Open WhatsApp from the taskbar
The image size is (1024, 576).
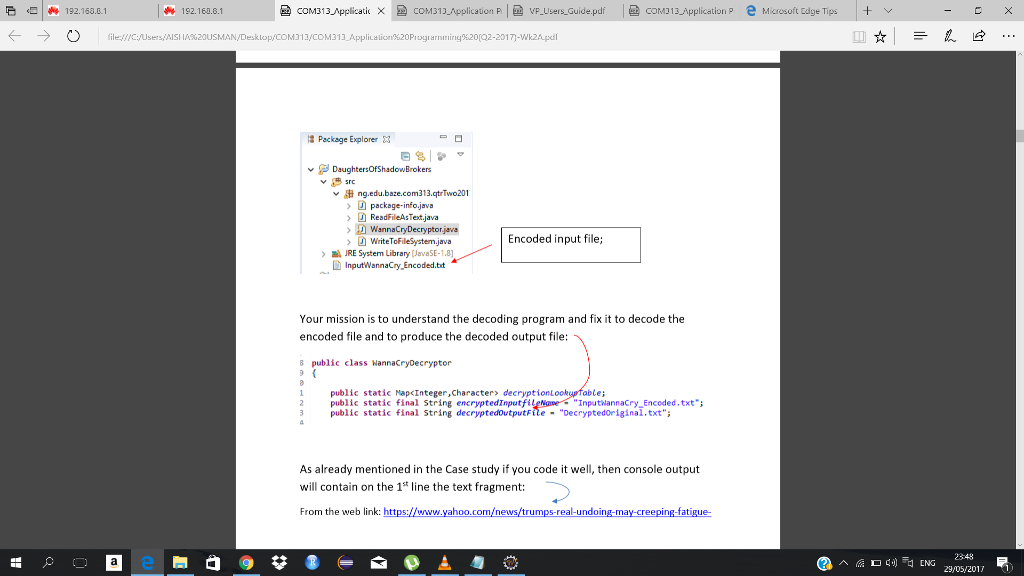coord(410,562)
